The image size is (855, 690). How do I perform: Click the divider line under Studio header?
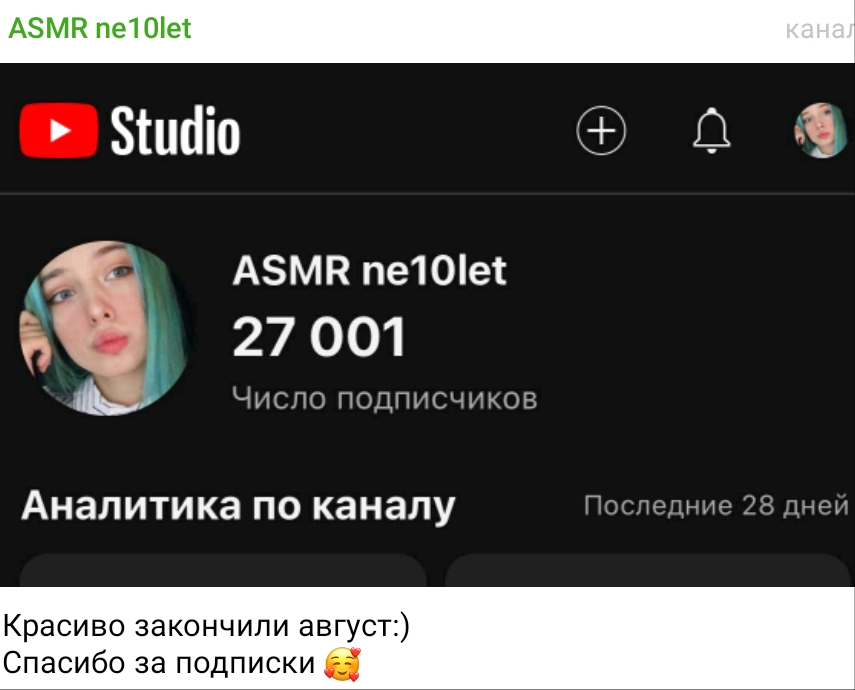pos(427,193)
